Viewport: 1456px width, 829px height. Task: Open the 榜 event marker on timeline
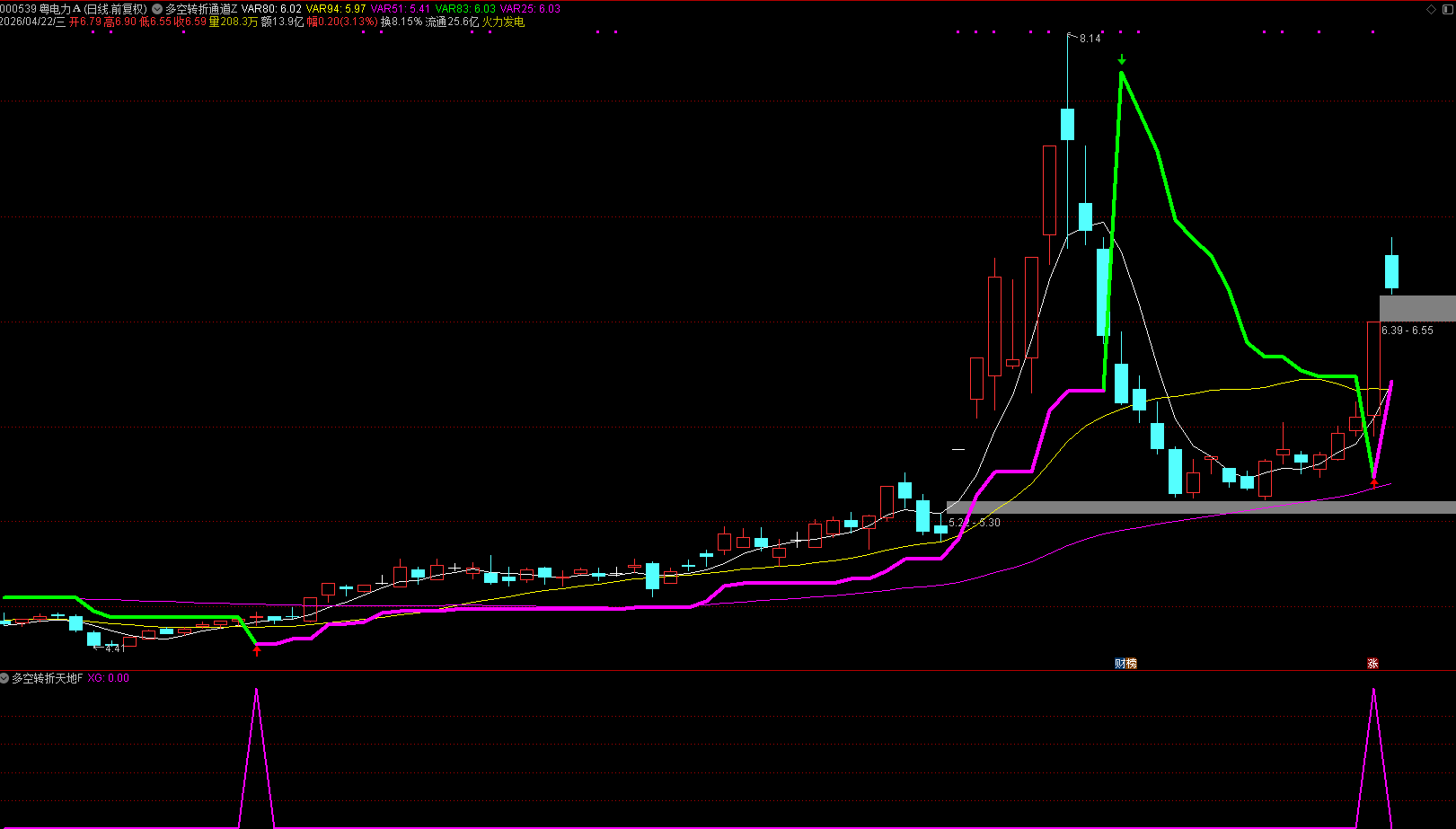point(1131,664)
